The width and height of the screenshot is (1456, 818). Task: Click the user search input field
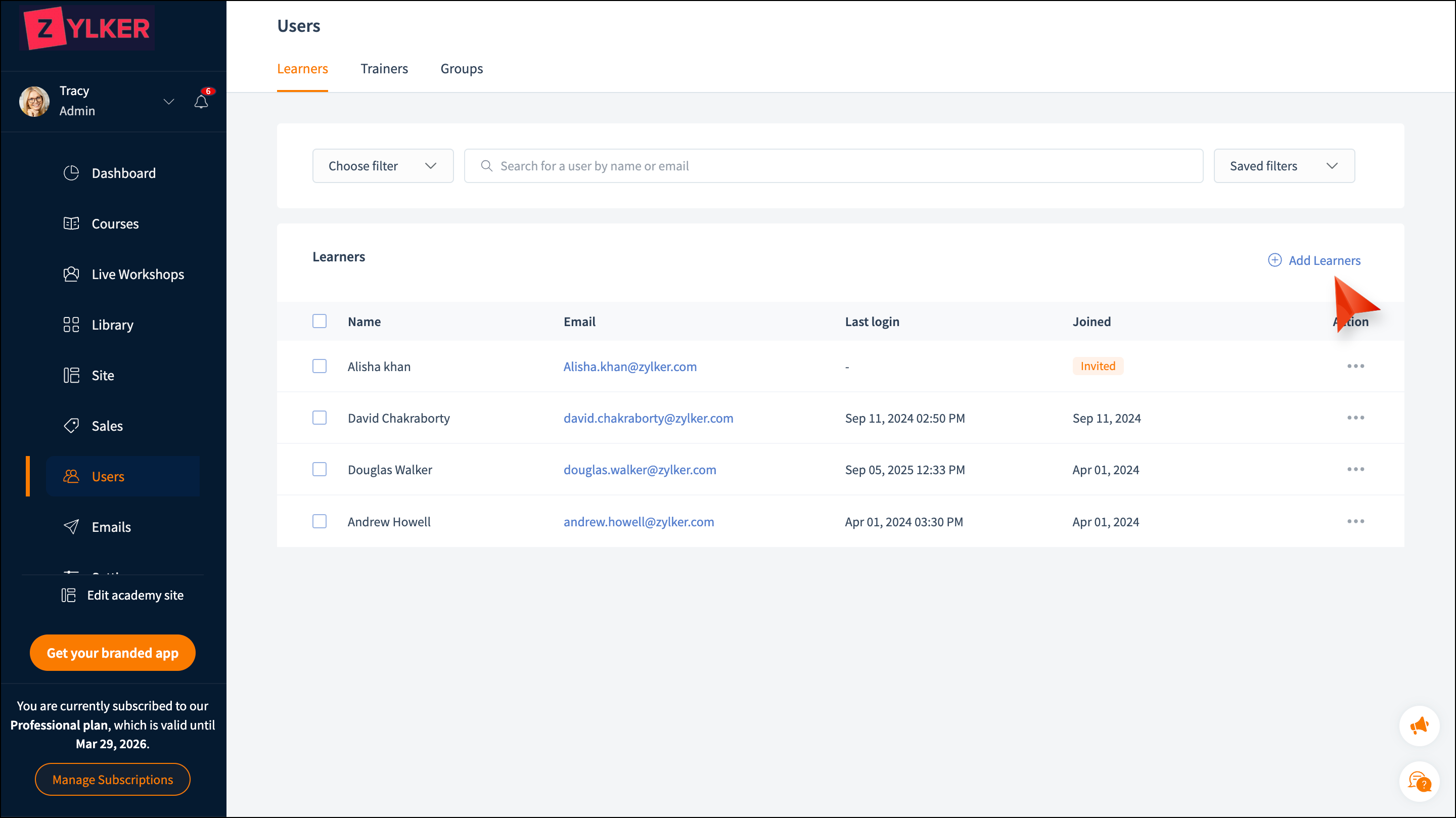click(833, 166)
